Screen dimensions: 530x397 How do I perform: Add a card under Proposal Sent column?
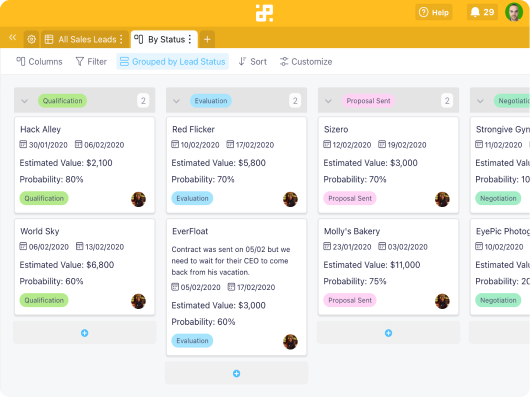(x=388, y=333)
